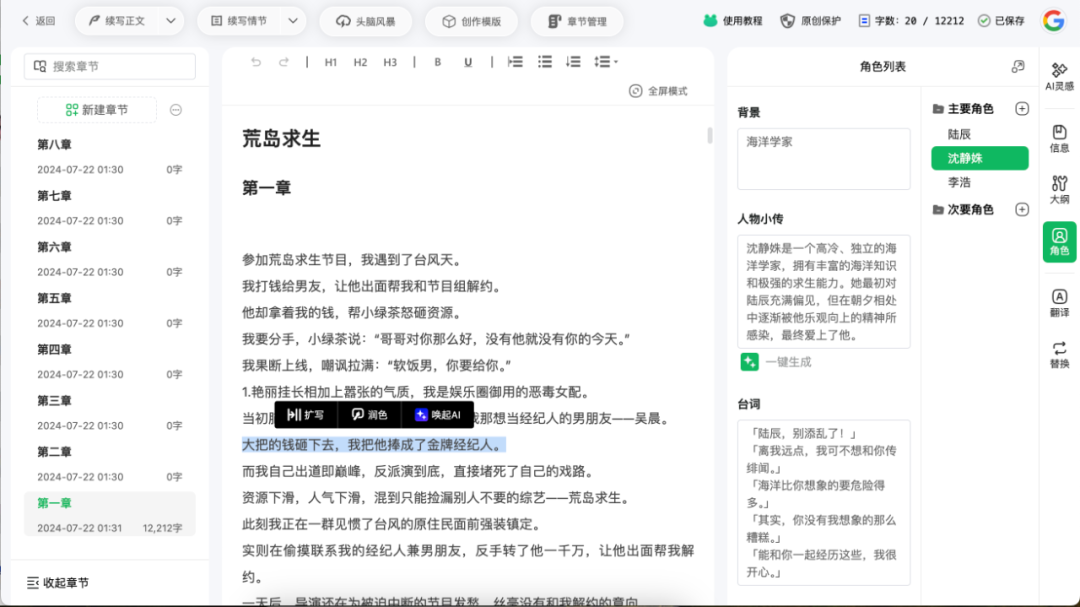Click the 台词 dialogue text box
The width and height of the screenshot is (1080, 607).
coord(824,503)
